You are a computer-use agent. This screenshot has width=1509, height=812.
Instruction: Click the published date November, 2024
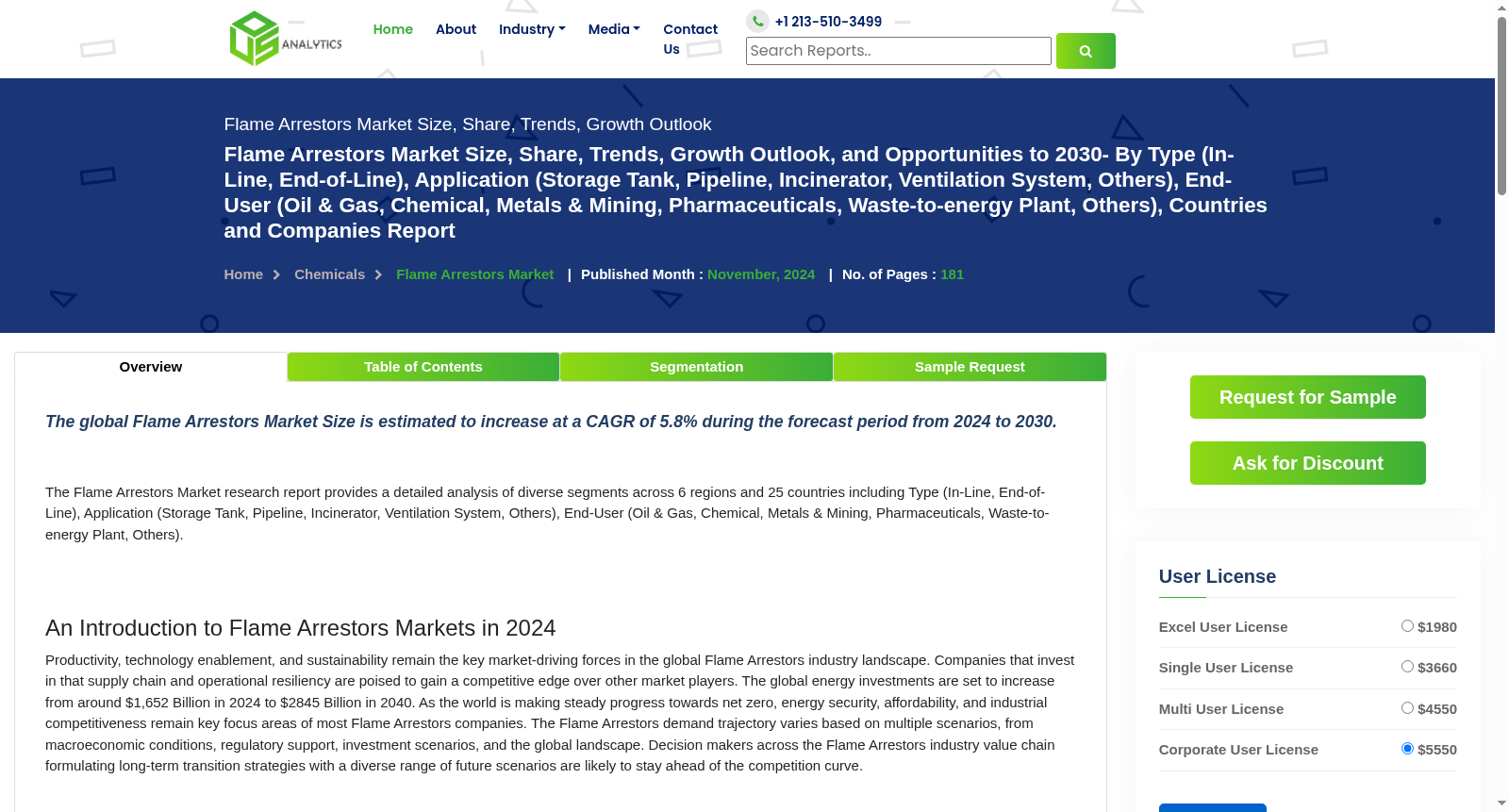[x=761, y=274]
